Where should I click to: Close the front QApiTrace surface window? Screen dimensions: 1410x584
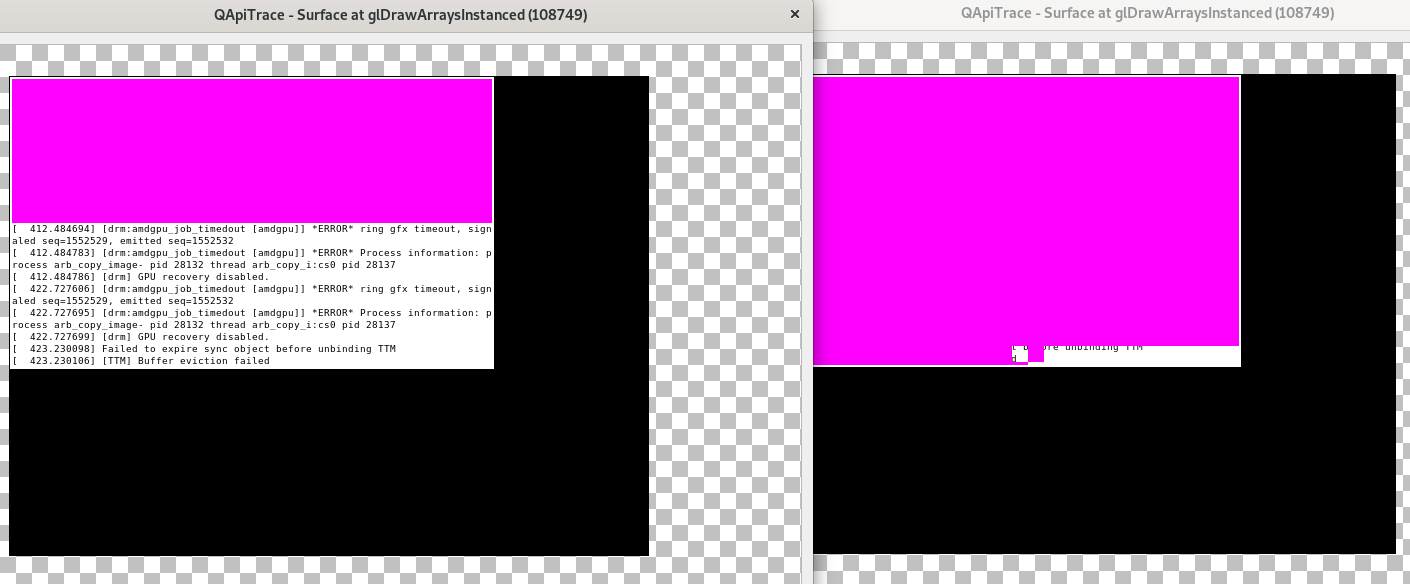pyautogui.click(x=795, y=15)
